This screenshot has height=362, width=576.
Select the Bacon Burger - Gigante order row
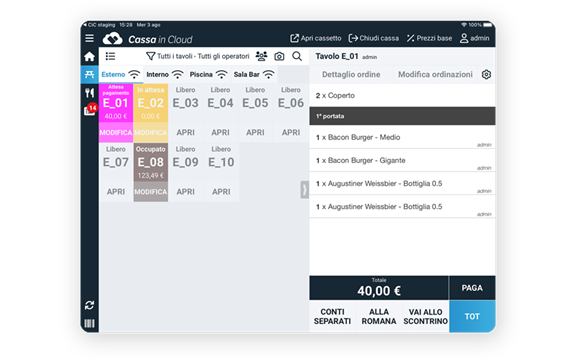pos(402,161)
